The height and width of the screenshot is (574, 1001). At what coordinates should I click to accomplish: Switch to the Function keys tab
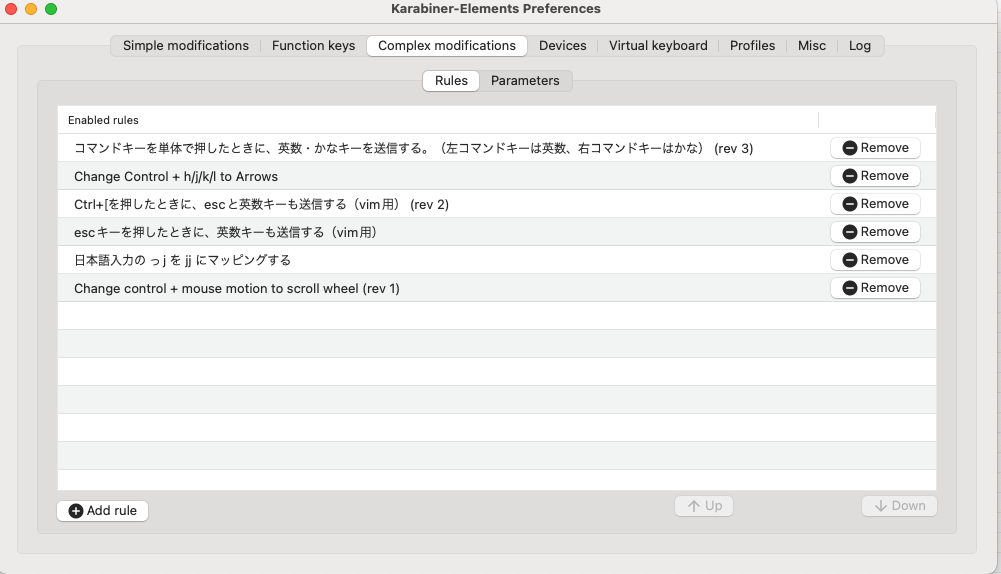(313, 46)
